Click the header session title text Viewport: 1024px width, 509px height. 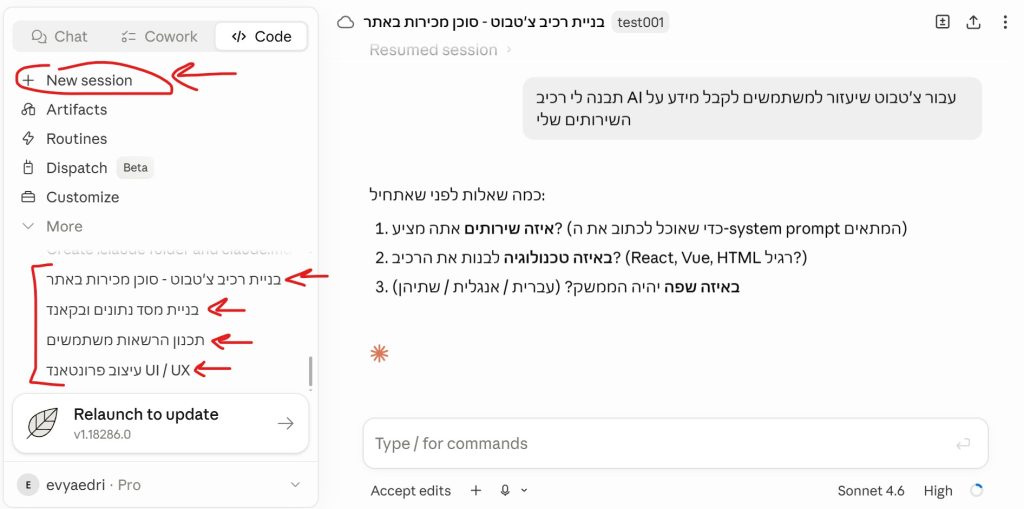484,23
